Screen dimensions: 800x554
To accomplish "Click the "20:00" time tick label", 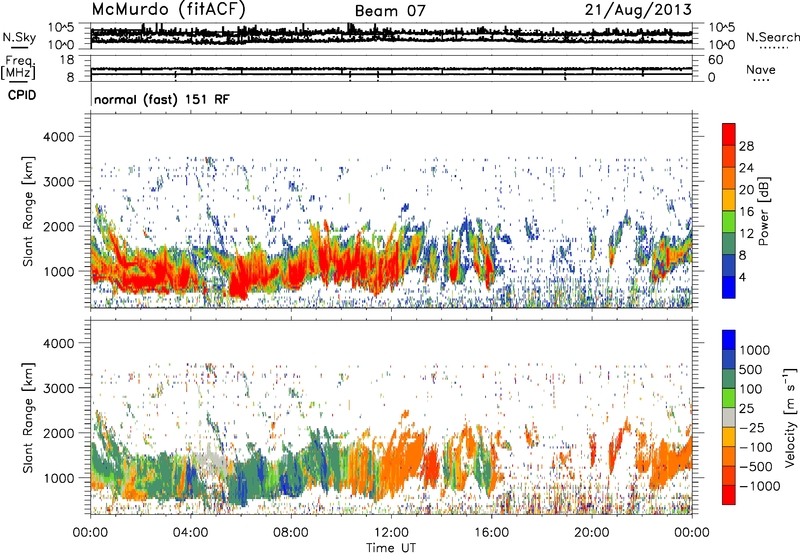I will 591,533.
